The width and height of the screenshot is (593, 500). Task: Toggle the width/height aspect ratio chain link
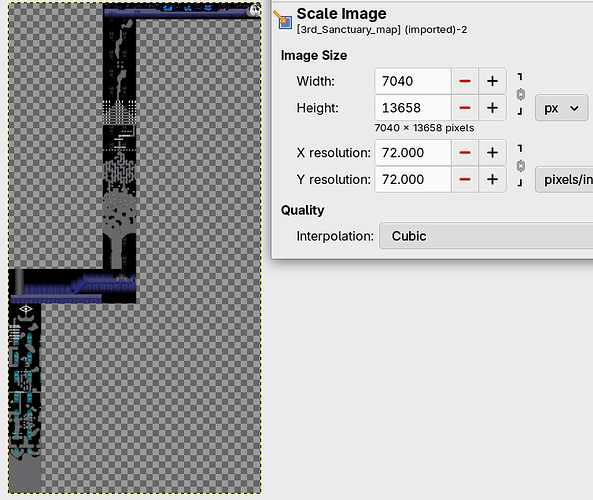521,94
